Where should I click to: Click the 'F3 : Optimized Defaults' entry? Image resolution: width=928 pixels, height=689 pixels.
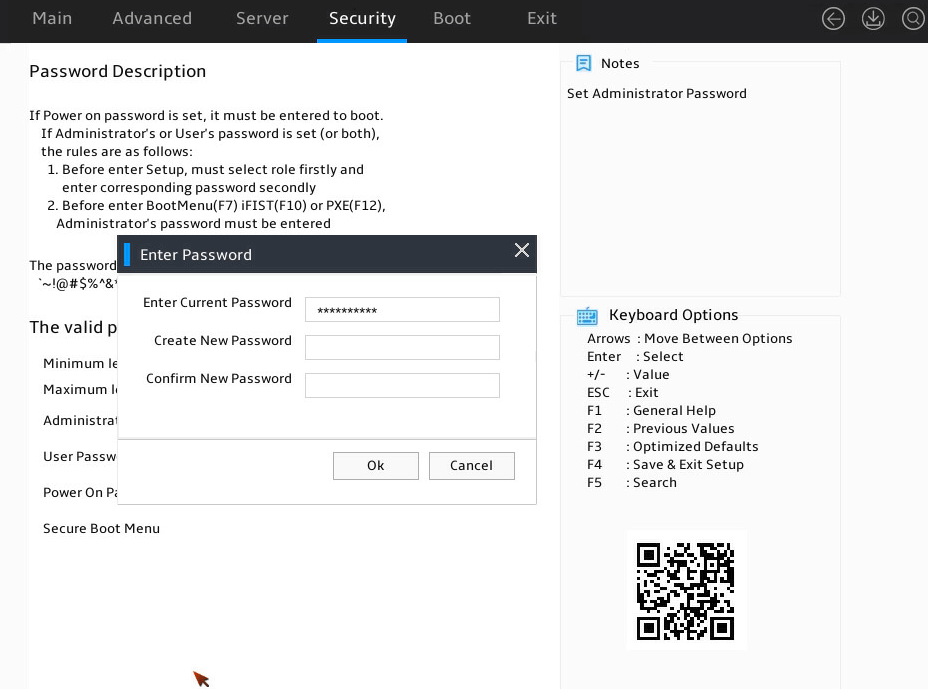click(x=672, y=446)
